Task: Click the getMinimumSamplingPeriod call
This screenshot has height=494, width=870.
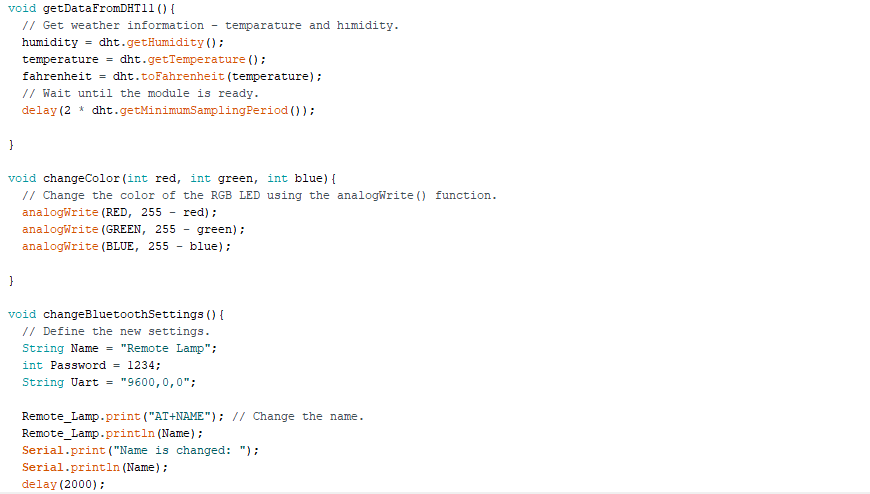Action: pyautogui.click(x=209, y=110)
